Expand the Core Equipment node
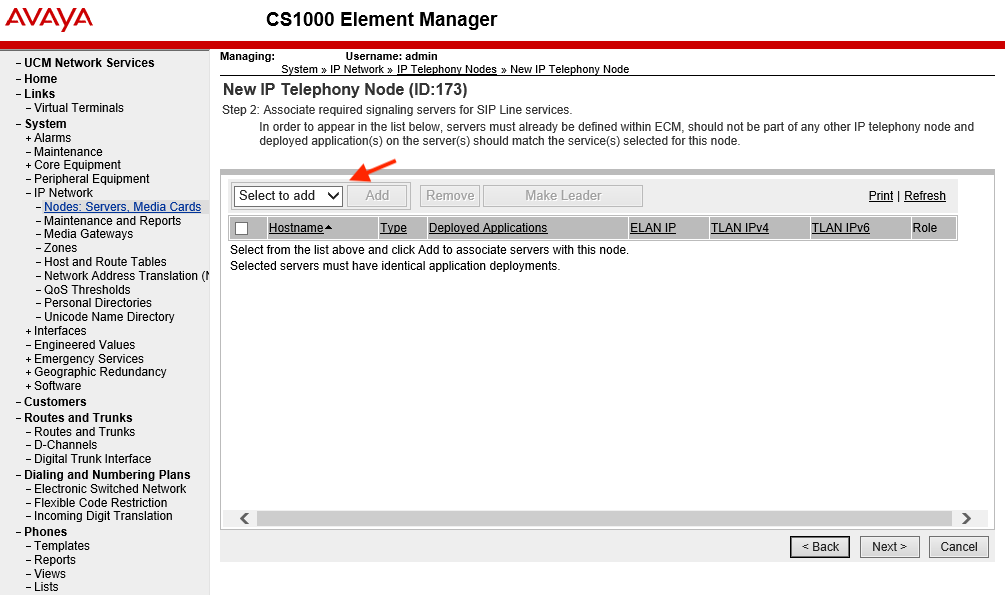The width and height of the screenshot is (1005, 595). click(x=28, y=165)
